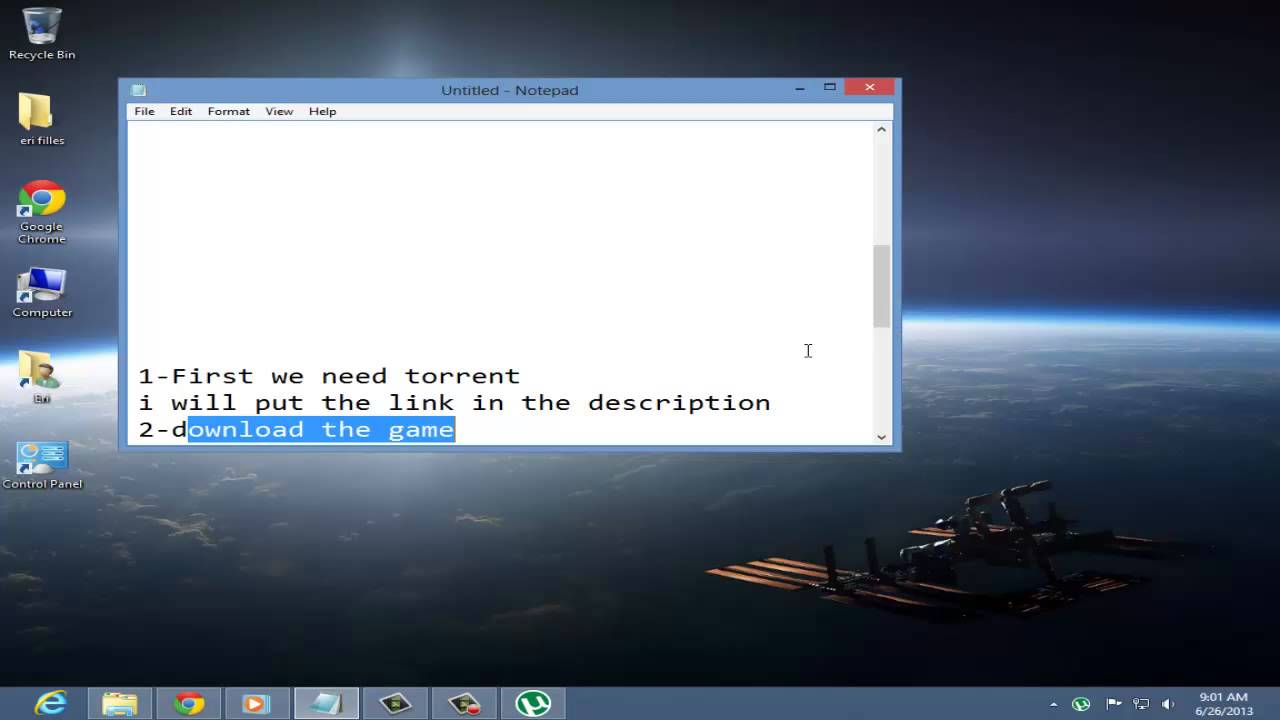Select the Eri user folder icon
Image resolution: width=1280 pixels, height=720 pixels.
click(x=42, y=377)
